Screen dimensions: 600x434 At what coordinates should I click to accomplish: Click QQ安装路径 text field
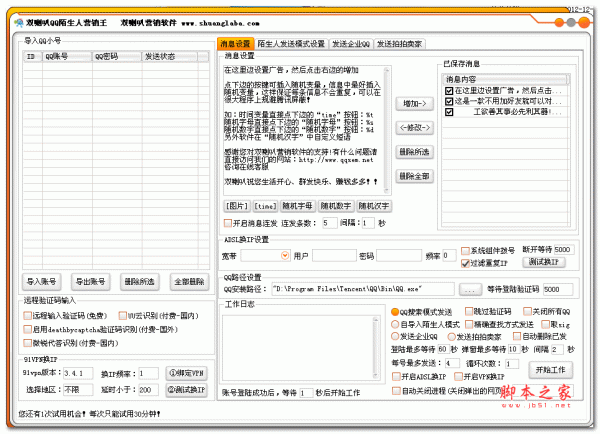point(363,289)
